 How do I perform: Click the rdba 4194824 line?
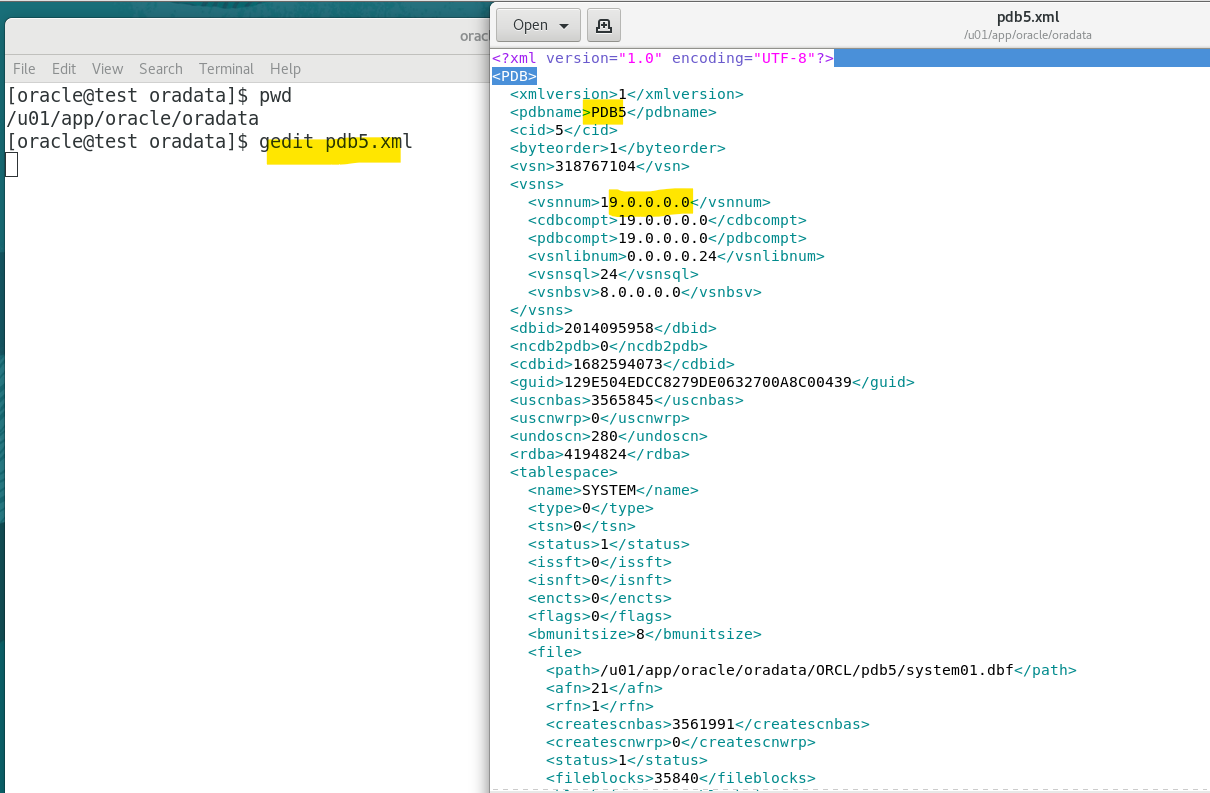[x=600, y=454]
